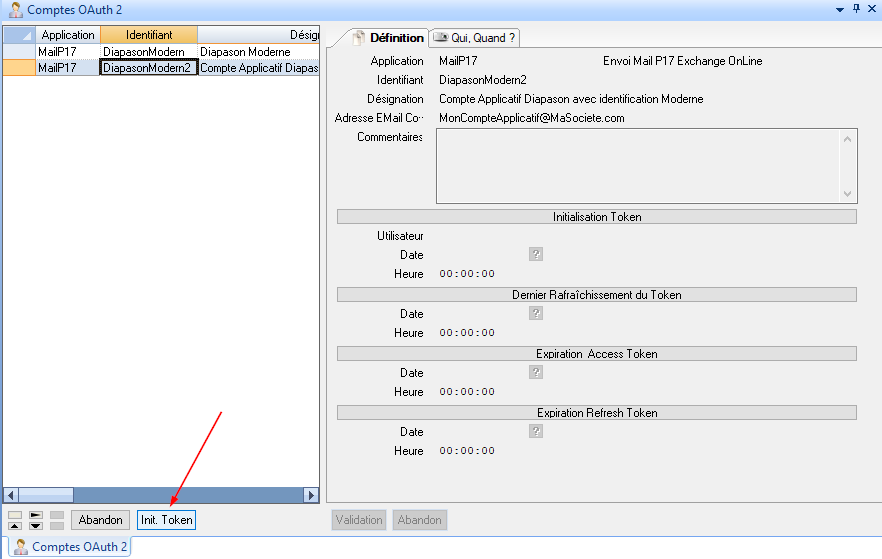Click date picker under Expiration Access Token
This screenshot has height=559, width=882.
(536, 372)
